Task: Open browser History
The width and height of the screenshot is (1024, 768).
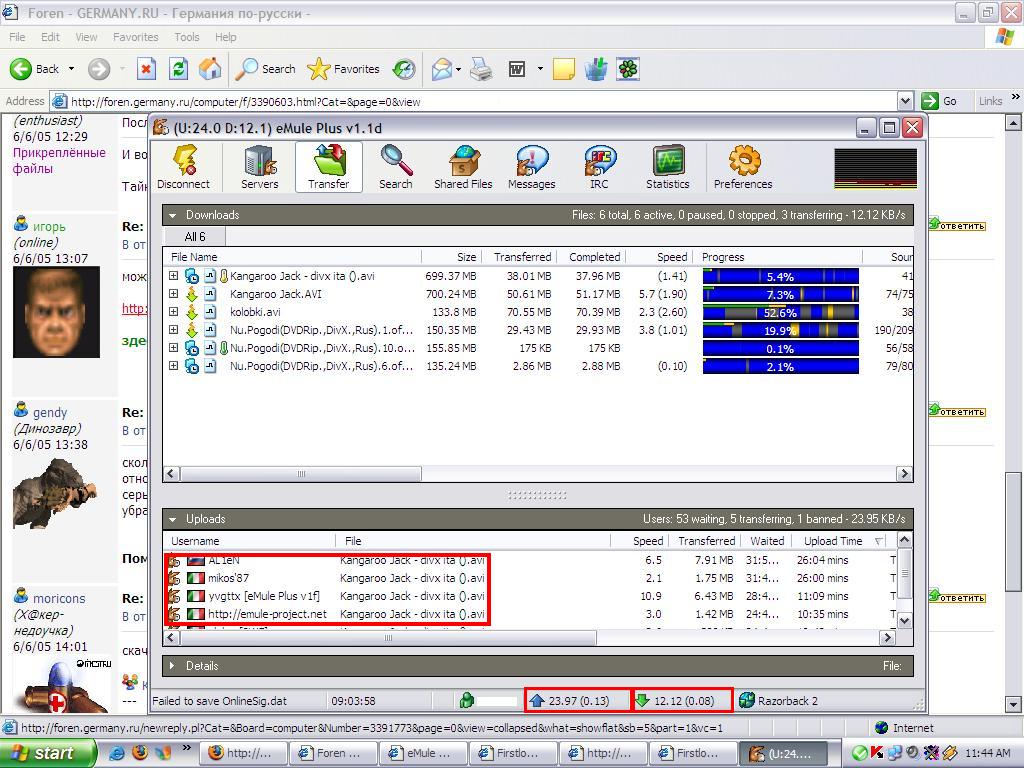Action: click(x=404, y=69)
